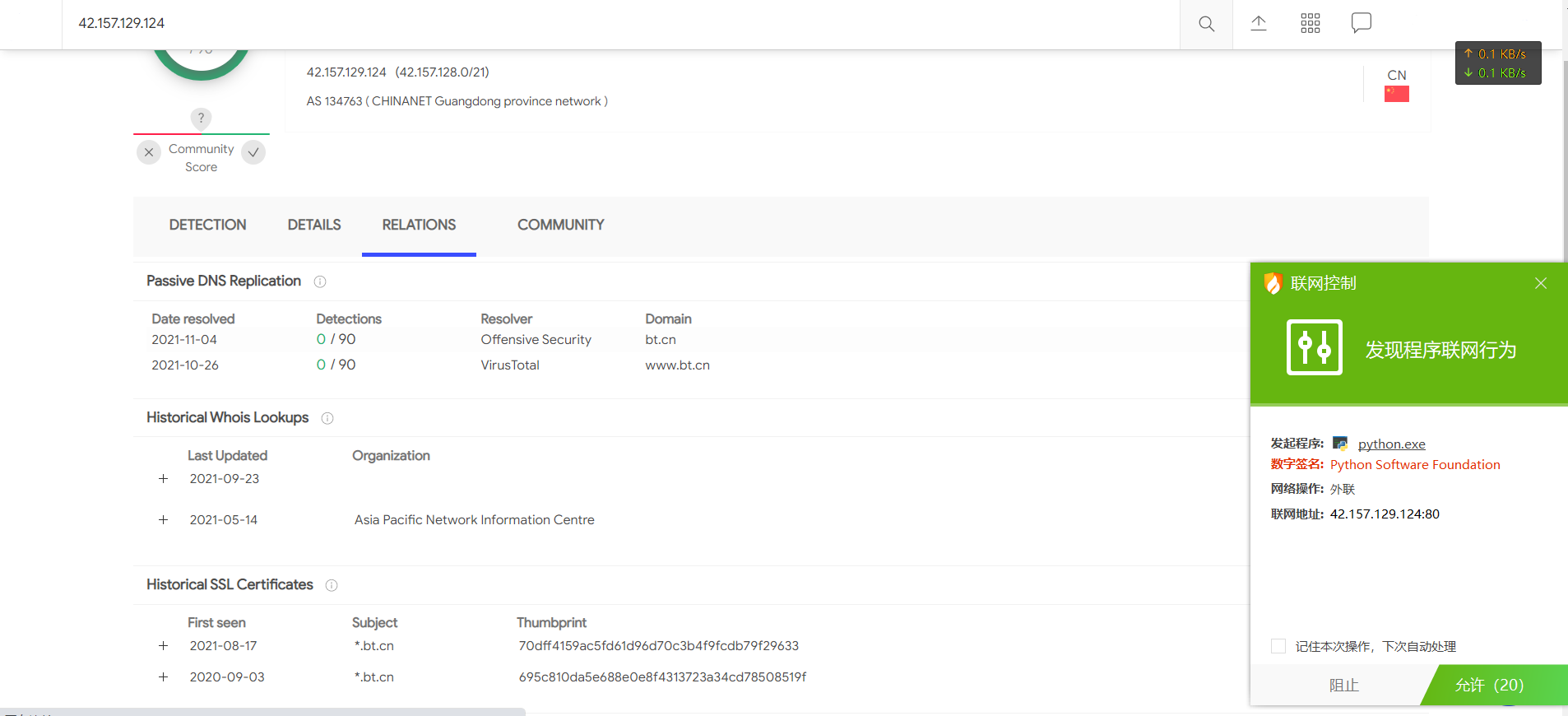Click the *.bt.cn subject for 2020-09-03

(x=374, y=676)
